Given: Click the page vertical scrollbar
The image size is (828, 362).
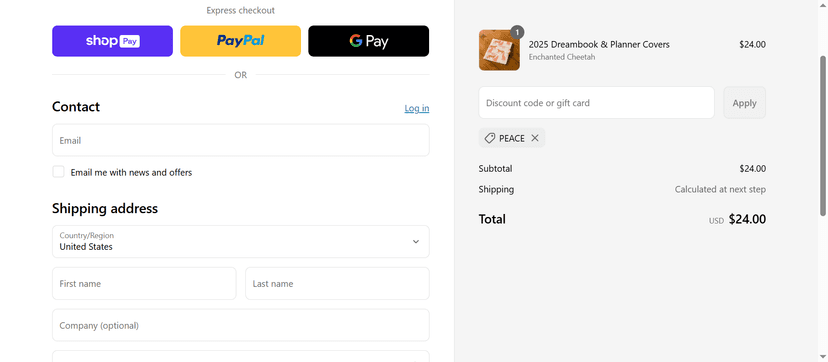Looking at the screenshot, I should (x=822, y=135).
